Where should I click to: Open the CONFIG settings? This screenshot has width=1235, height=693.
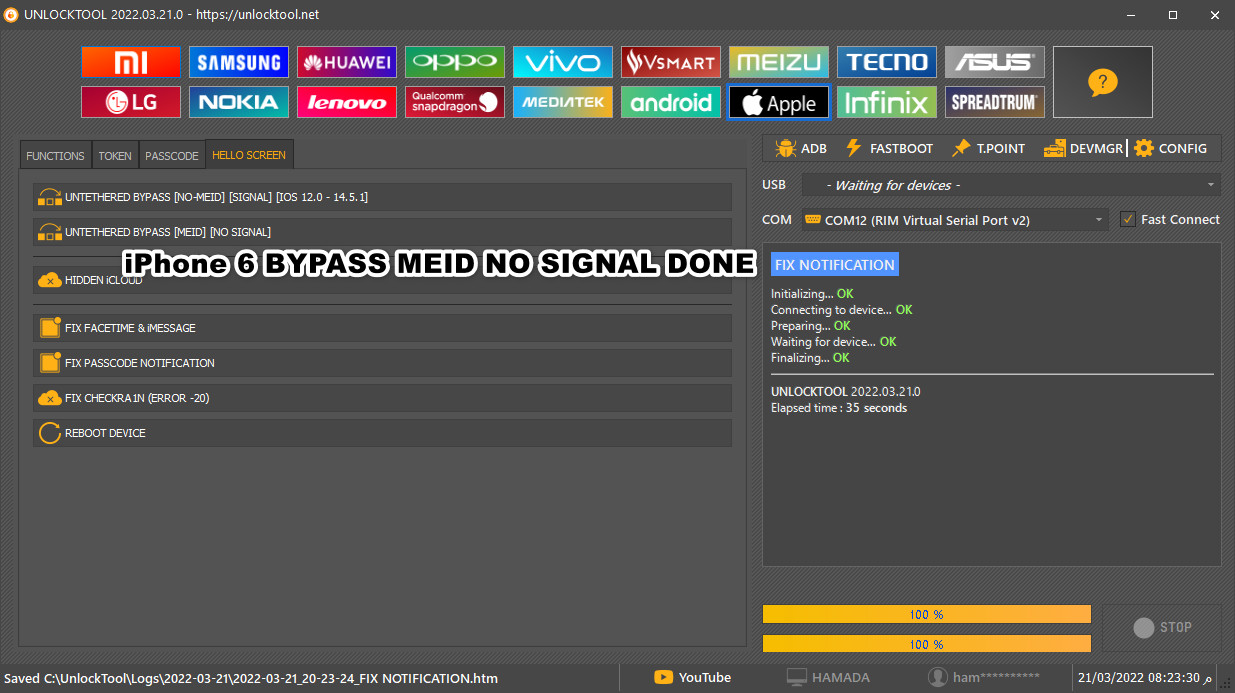[1170, 148]
